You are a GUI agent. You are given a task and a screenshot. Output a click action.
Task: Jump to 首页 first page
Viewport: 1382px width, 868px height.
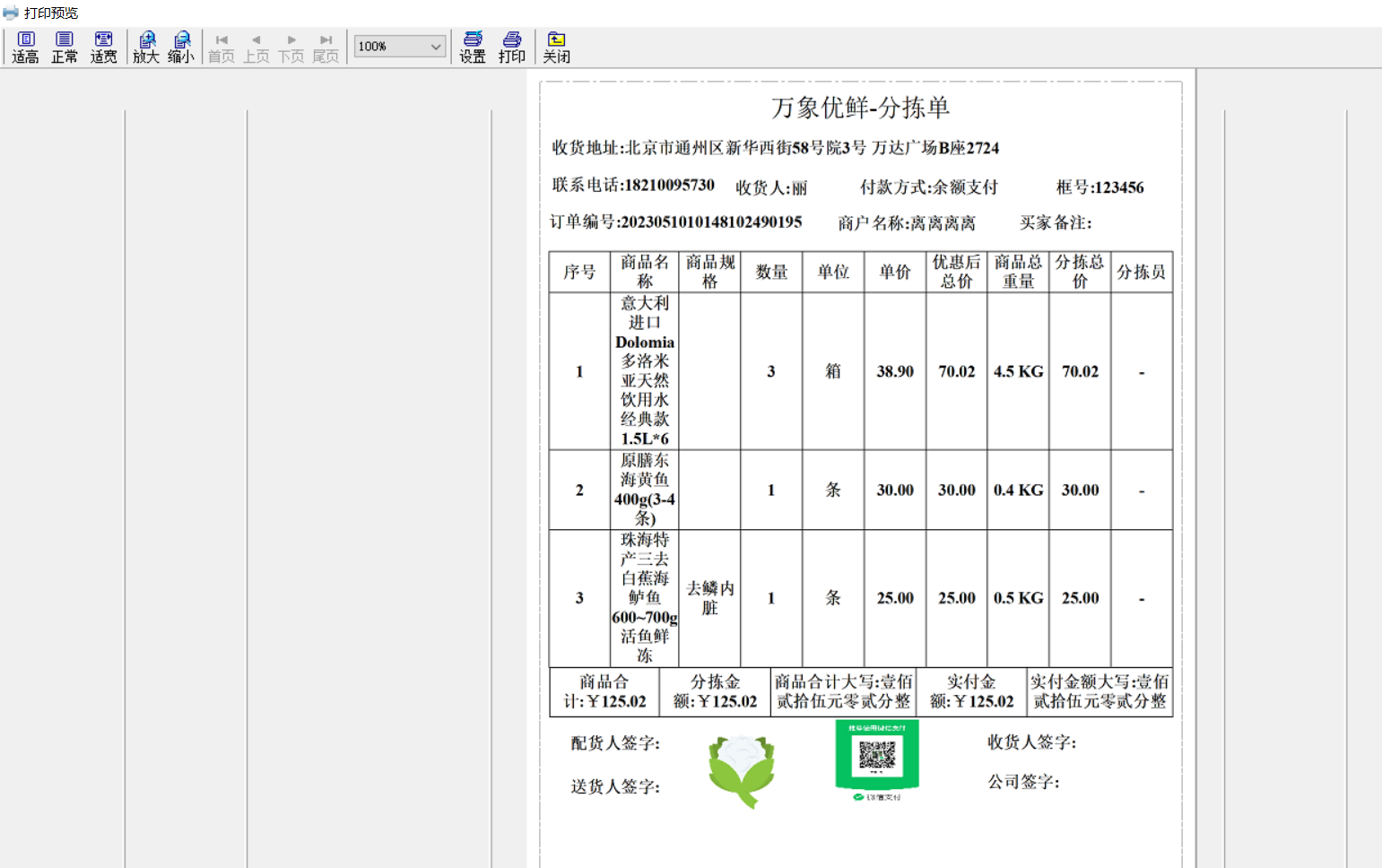tap(222, 48)
